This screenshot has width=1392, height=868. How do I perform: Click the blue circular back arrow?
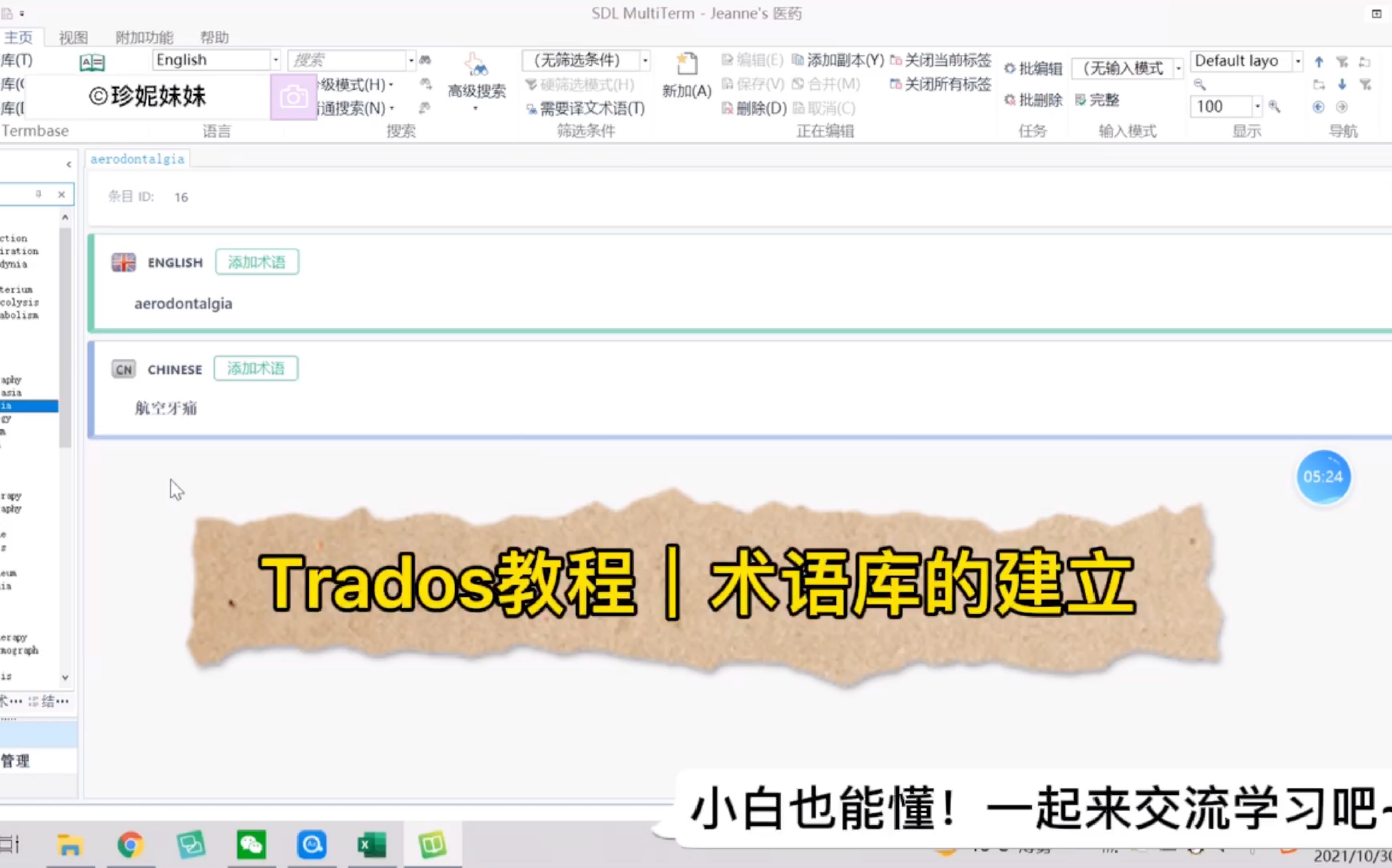coord(1319,107)
